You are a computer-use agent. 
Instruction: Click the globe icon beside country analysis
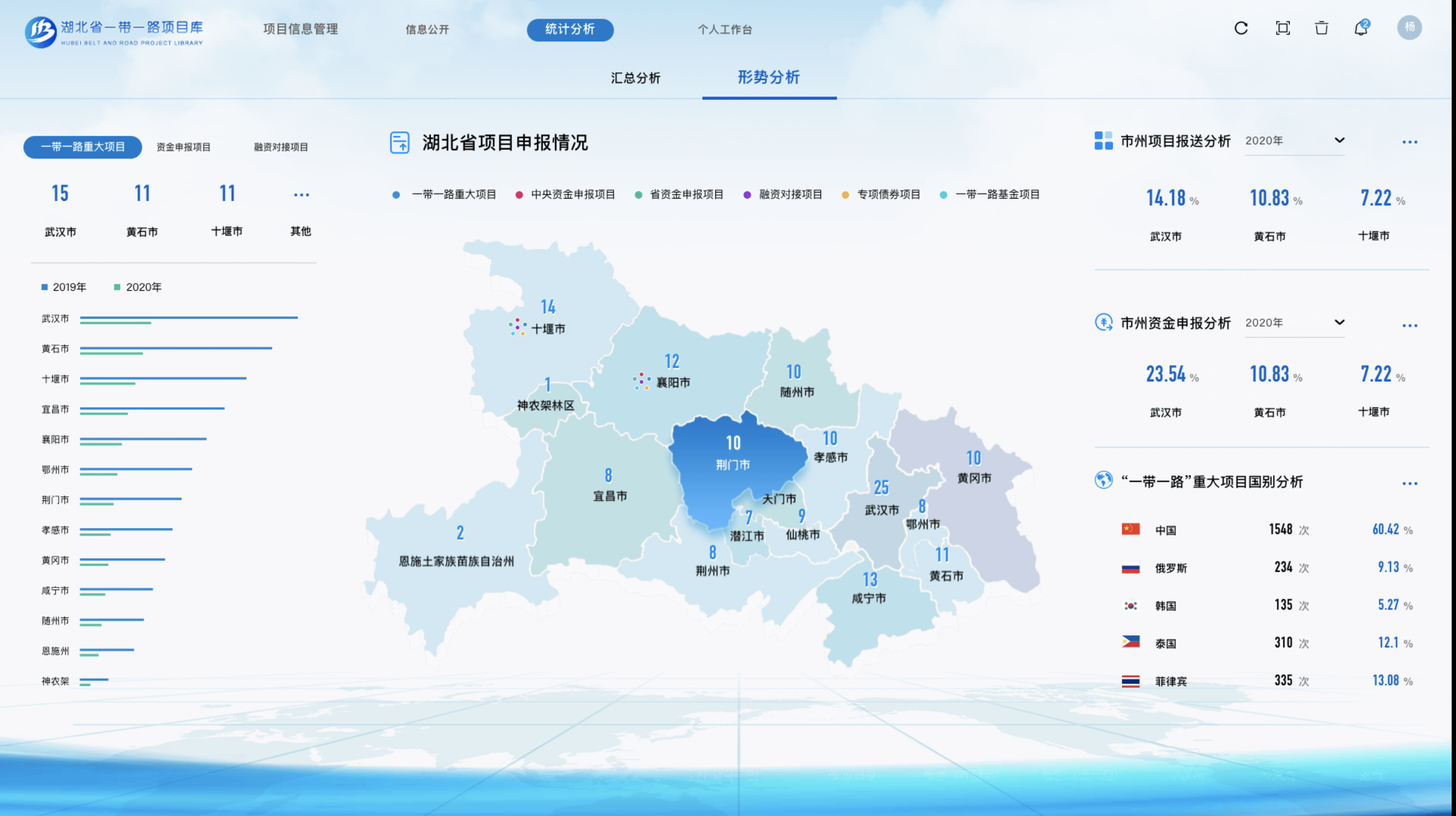click(1104, 480)
